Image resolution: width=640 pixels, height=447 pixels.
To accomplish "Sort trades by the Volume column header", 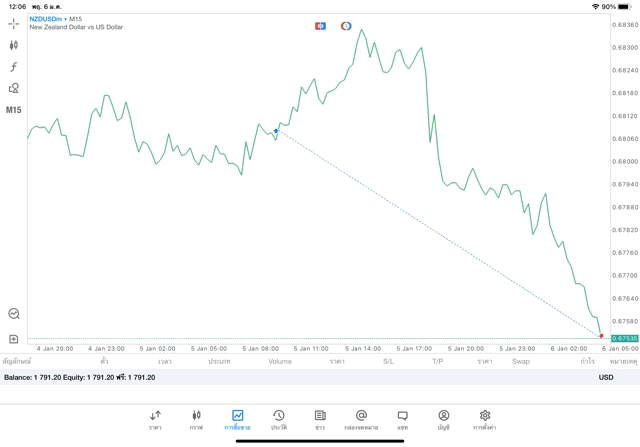I will pyautogui.click(x=280, y=361).
